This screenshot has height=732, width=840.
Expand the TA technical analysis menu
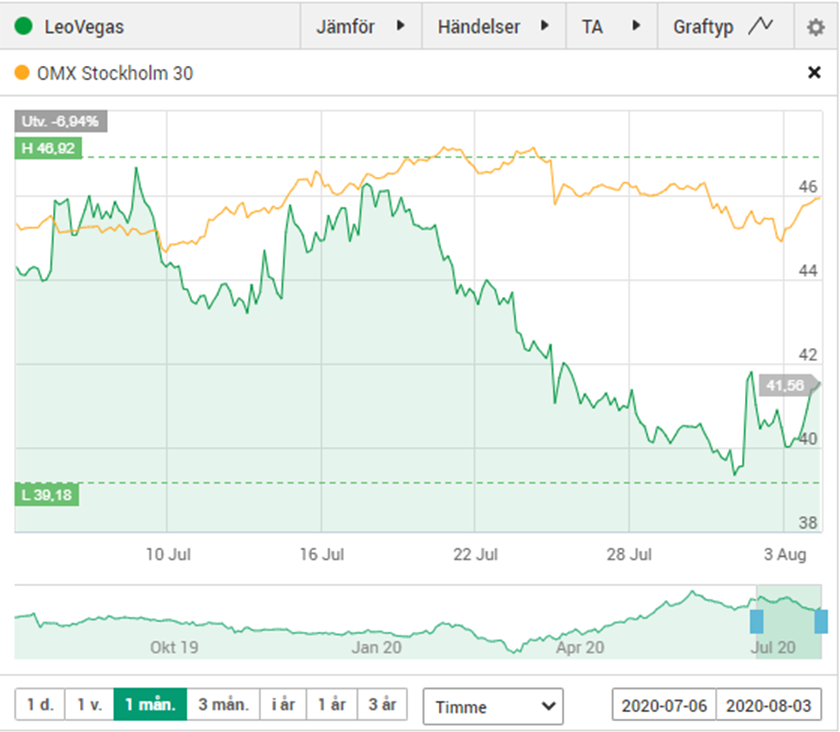coord(612,26)
